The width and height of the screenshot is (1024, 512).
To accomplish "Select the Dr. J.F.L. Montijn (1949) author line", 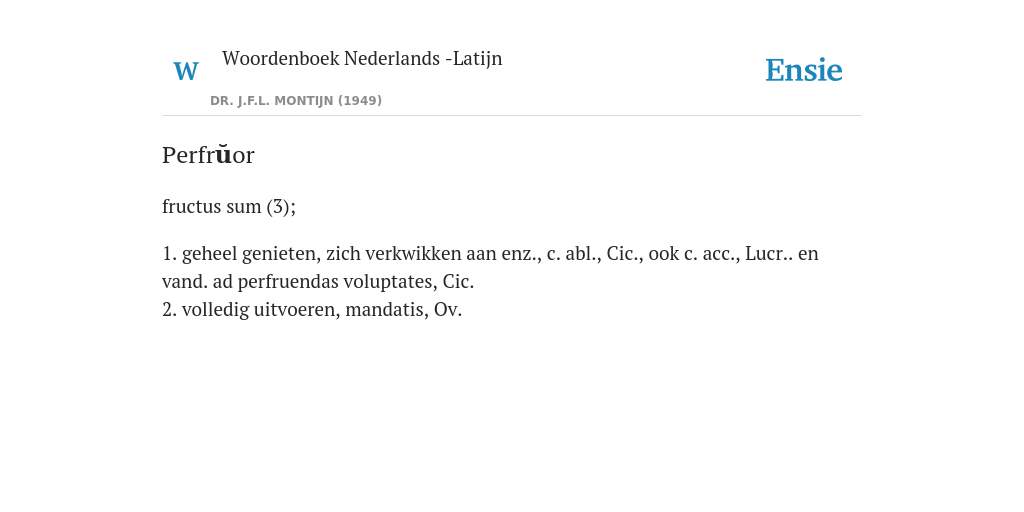I will pyautogui.click(x=296, y=101).
